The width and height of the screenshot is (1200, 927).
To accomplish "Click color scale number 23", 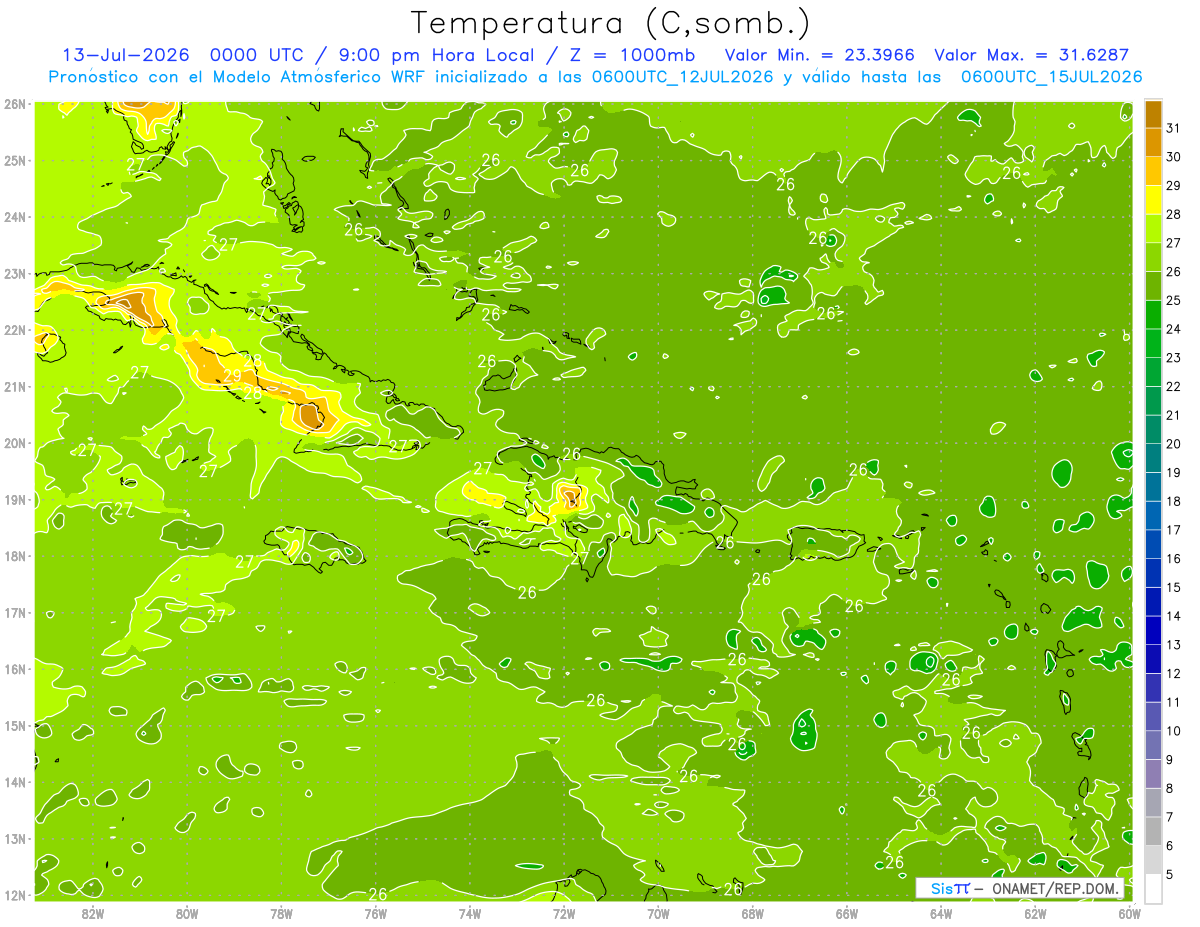I will pyautogui.click(x=1173, y=357).
